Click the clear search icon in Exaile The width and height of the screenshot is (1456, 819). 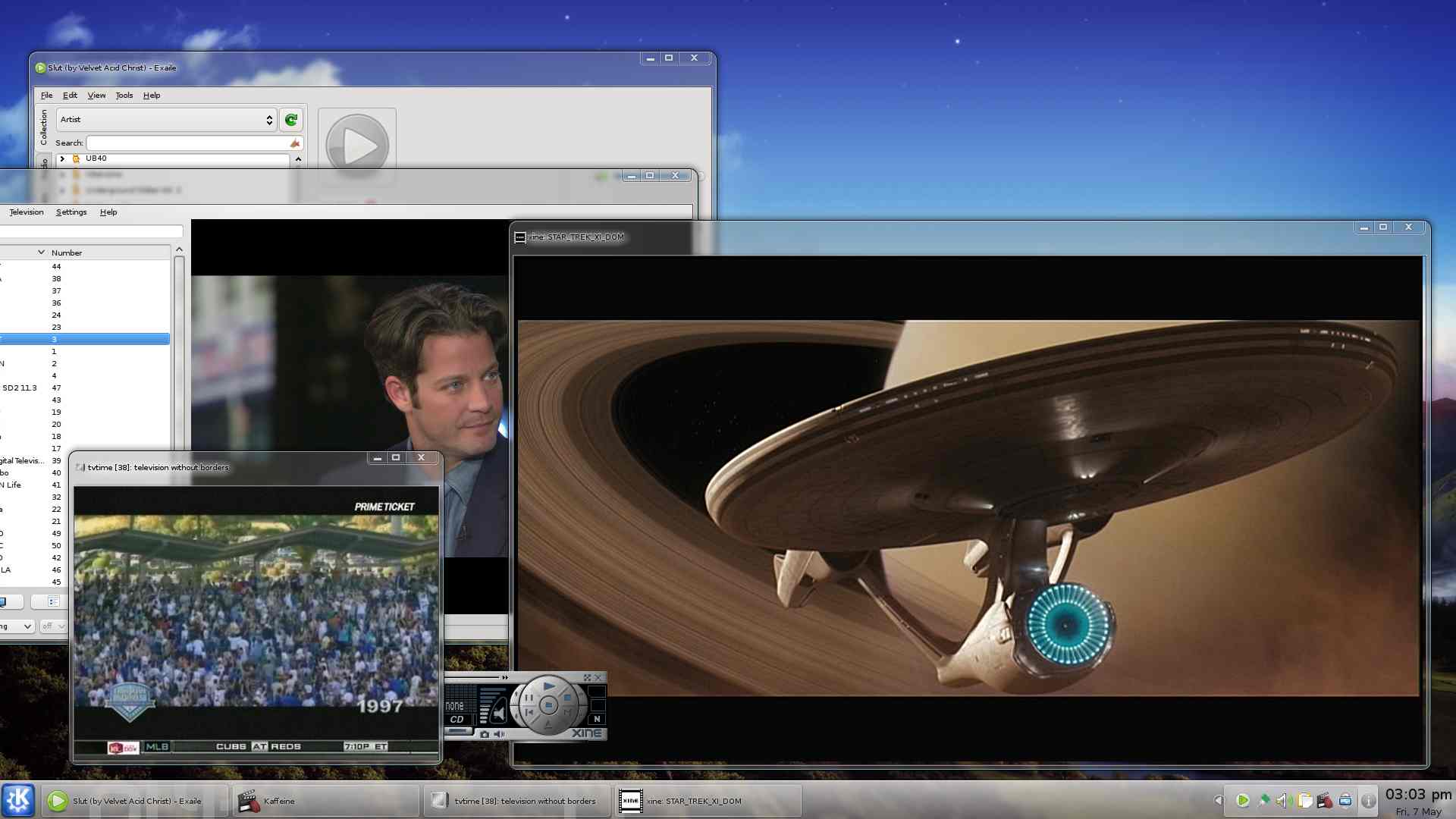pos(295,143)
